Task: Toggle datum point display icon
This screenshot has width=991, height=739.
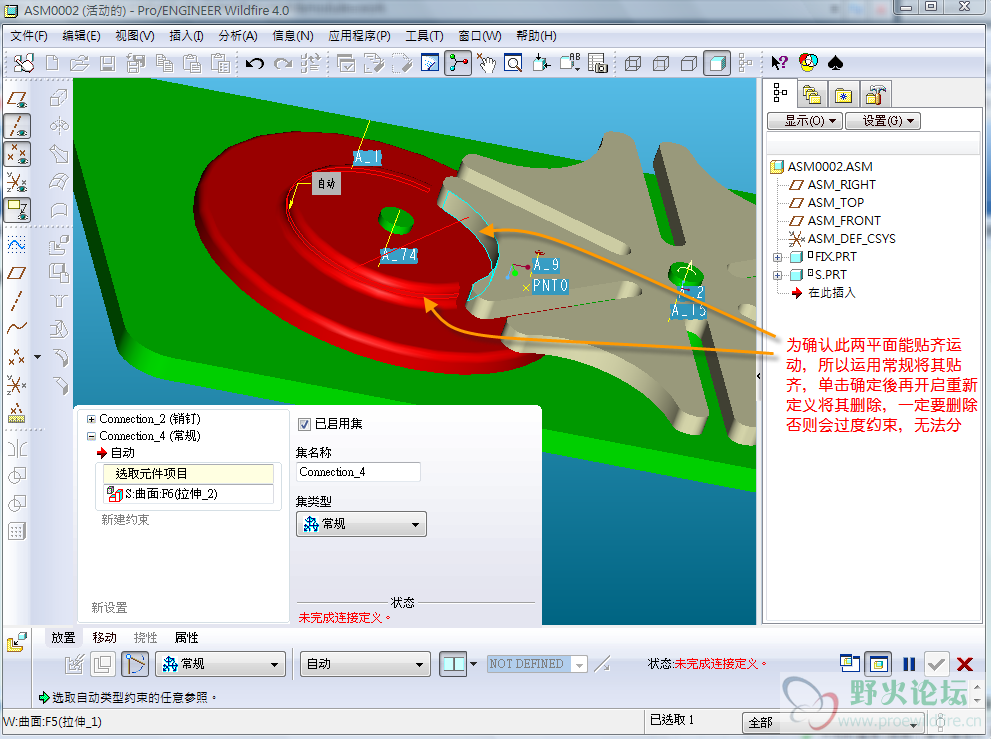Action: (x=17, y=154)
